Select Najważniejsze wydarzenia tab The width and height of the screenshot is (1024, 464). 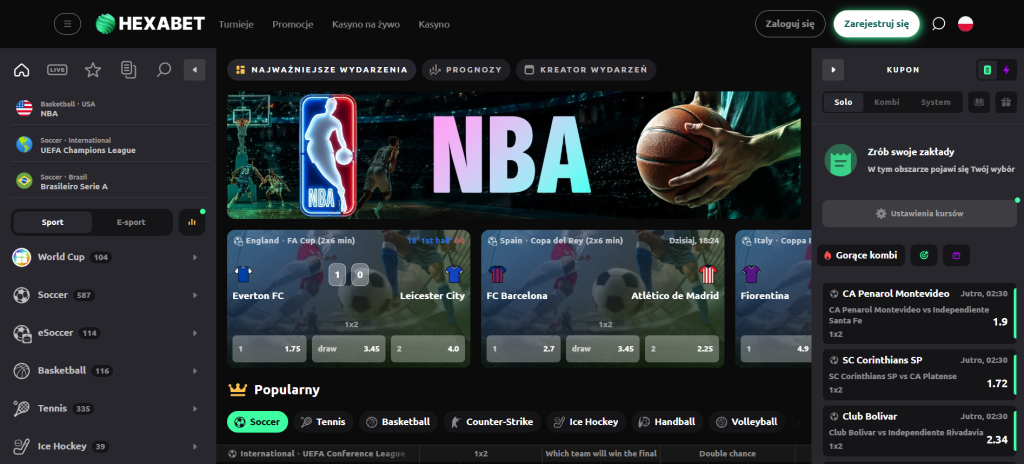tap(321, 70)
